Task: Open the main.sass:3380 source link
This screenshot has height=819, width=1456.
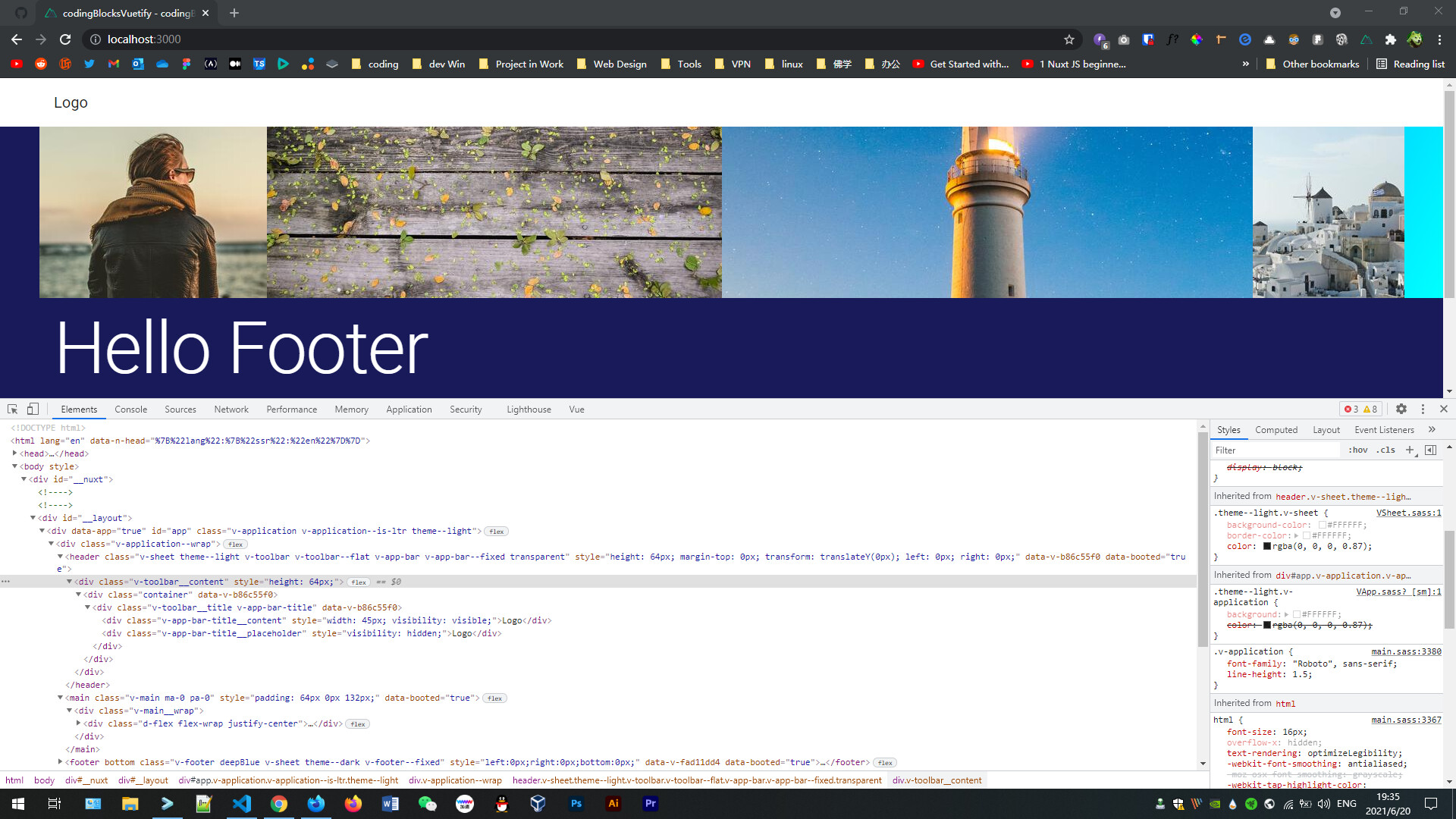Action: coord(1405,651)
